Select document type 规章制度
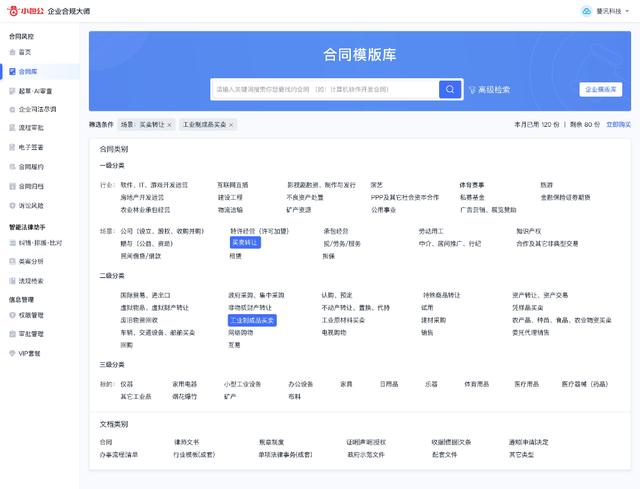 click(271, 442)
